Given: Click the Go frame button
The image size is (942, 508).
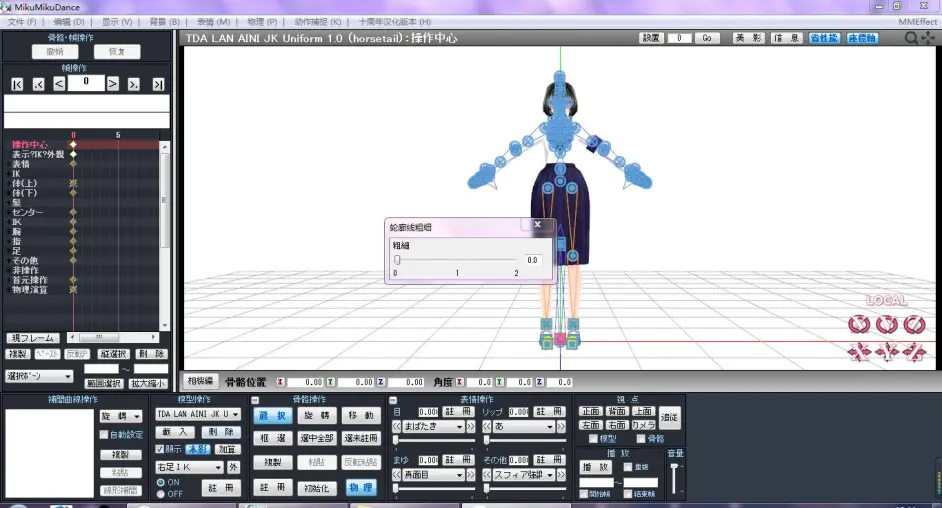Looking at the screenshot, I should [707, 38].
